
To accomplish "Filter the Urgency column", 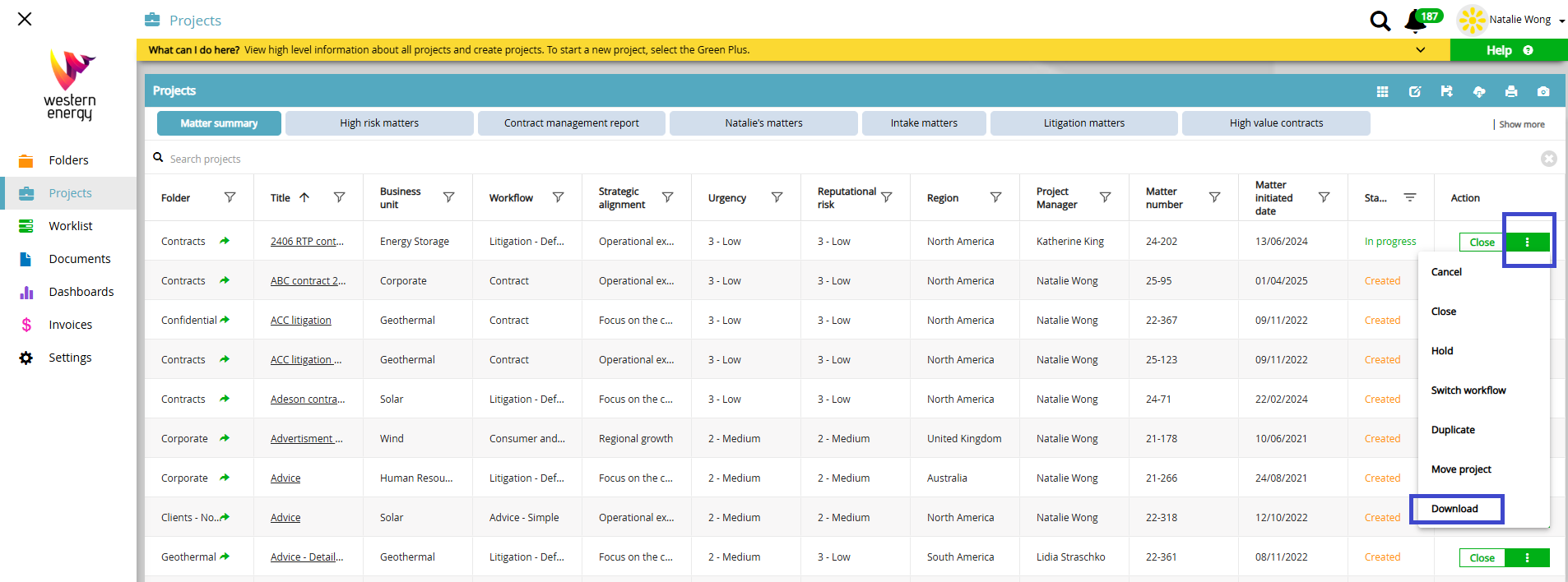I will pyautogui.click(x=777, y=197).
